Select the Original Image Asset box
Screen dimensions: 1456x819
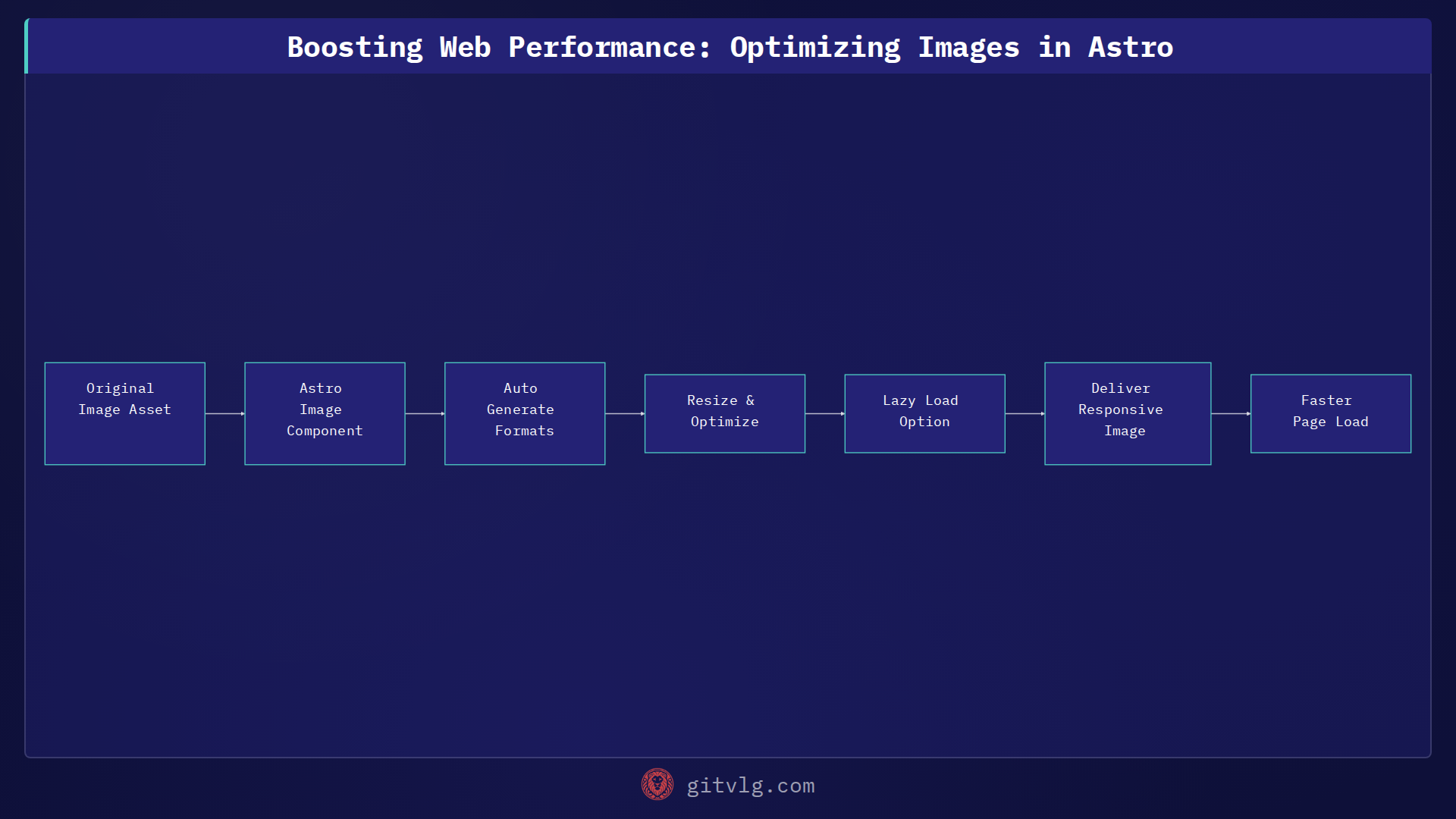click(125, 413)
